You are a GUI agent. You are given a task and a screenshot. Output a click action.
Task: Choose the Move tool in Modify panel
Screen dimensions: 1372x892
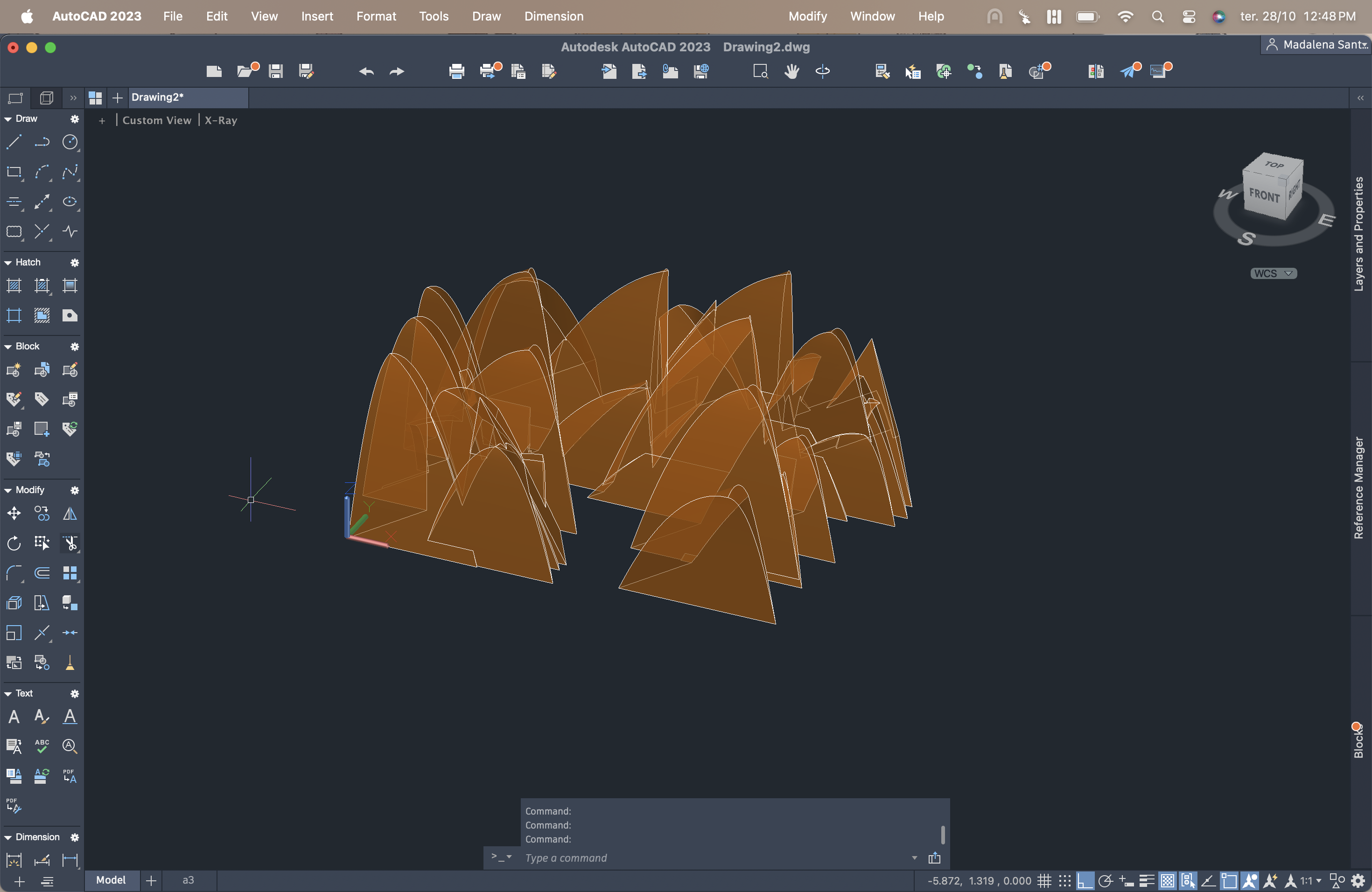(14, 513)
